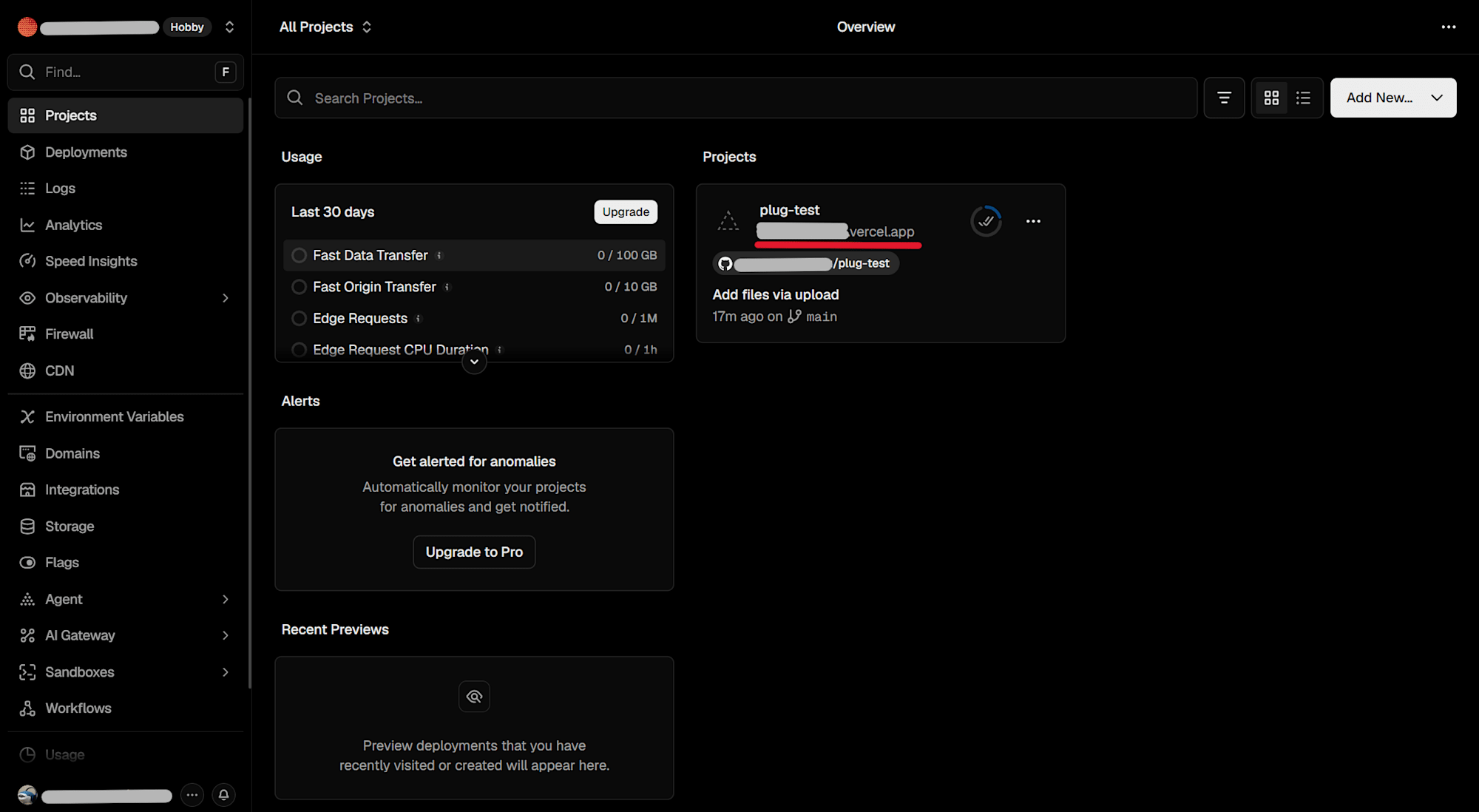
Task: Open the top-right more options menu
Action: (1448, 27)
